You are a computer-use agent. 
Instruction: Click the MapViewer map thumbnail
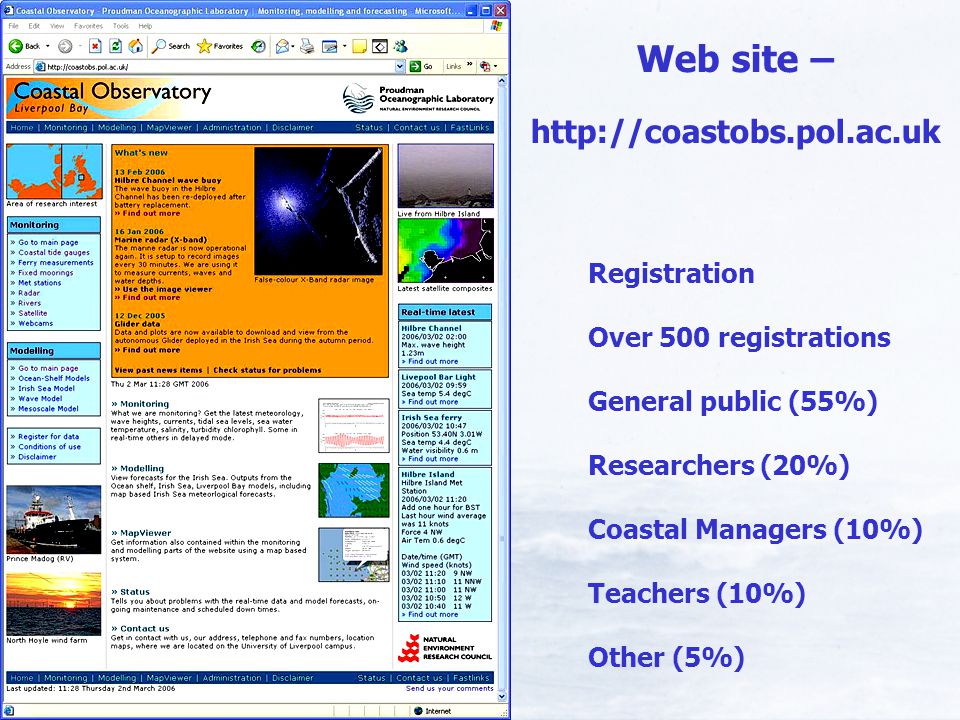click(354, 554)
